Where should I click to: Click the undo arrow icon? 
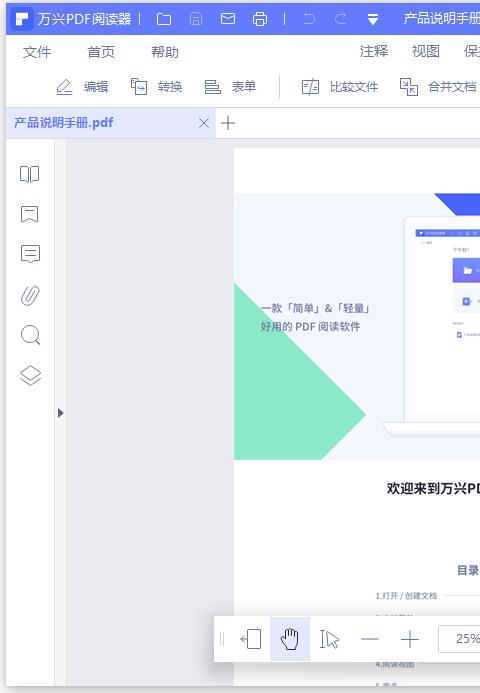tap(309, 19)
